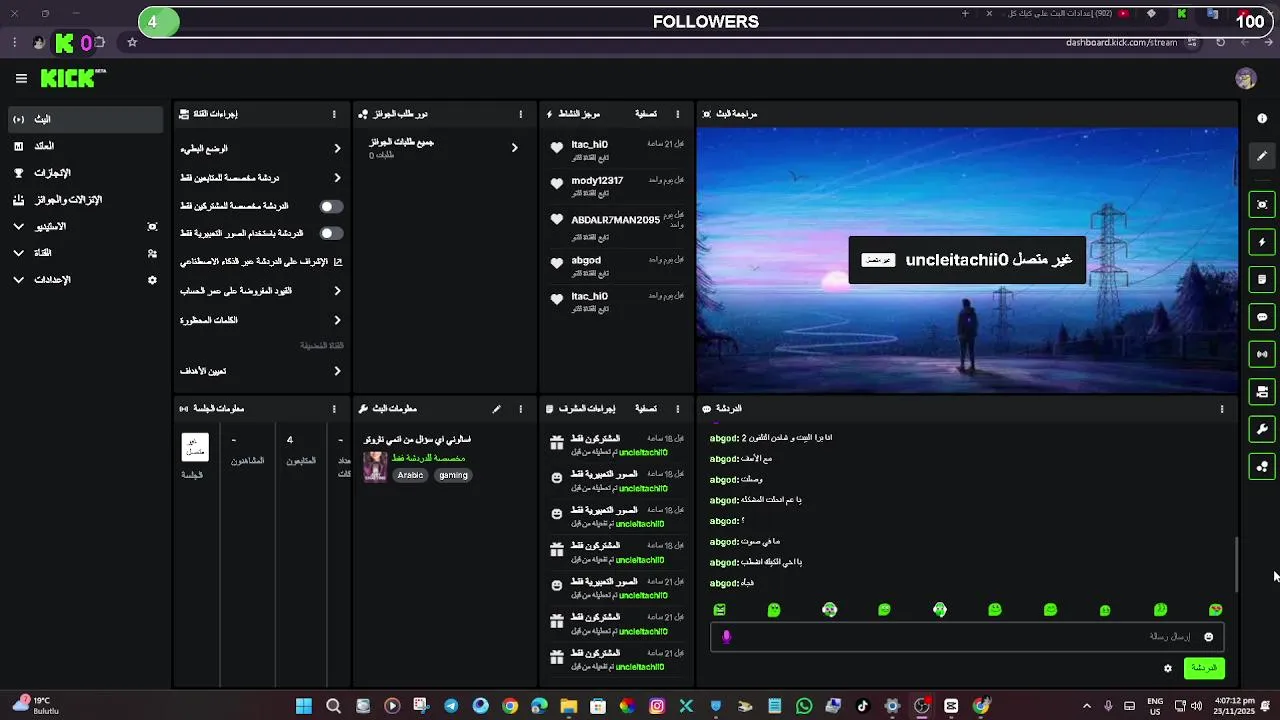Image resolution: width=1280 pixels, height=720 pixels.
Task: Click the info icon at top of the right toolbar
Action: [1262, 118]
